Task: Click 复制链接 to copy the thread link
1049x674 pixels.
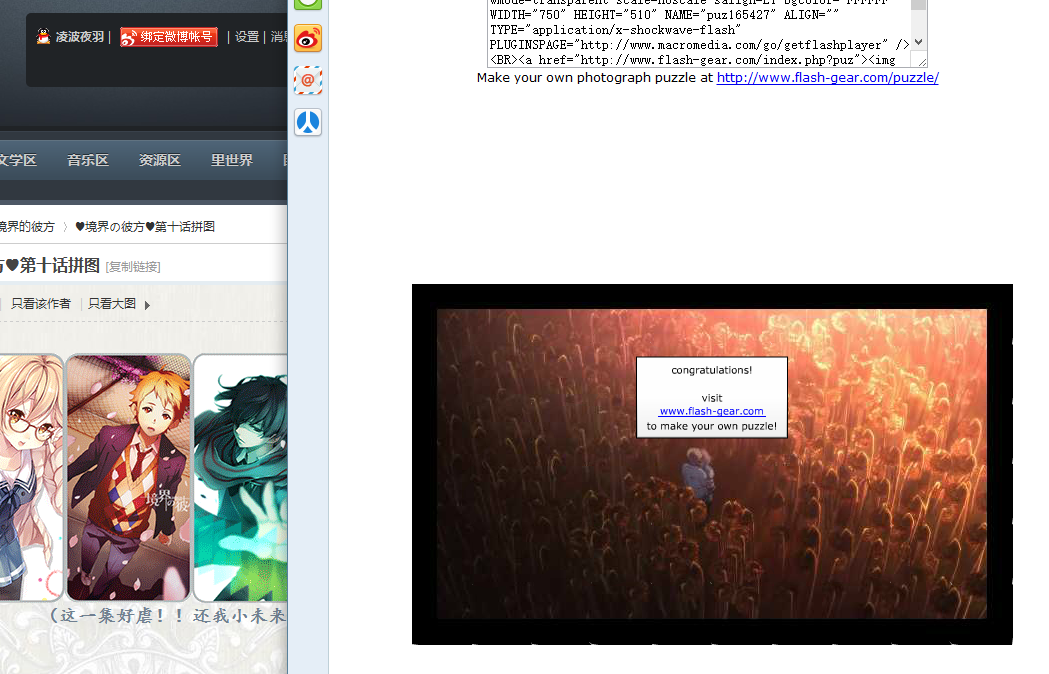Action: click(133, 267)
